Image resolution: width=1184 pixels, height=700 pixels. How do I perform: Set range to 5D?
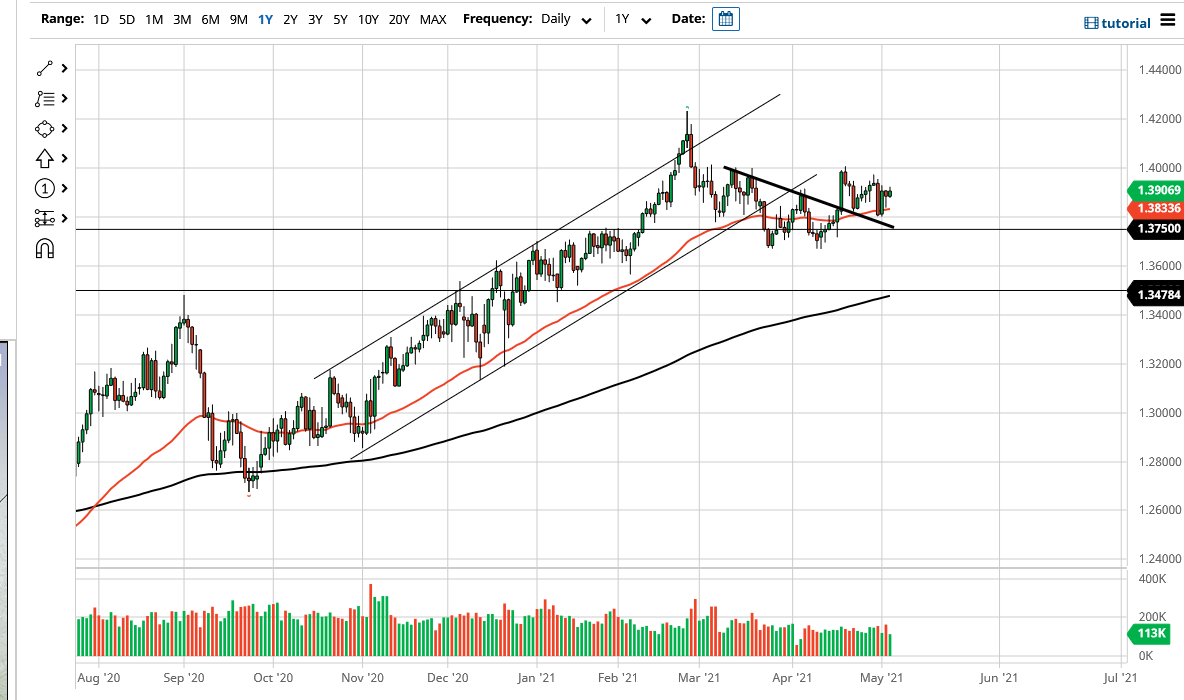[127, 20]
